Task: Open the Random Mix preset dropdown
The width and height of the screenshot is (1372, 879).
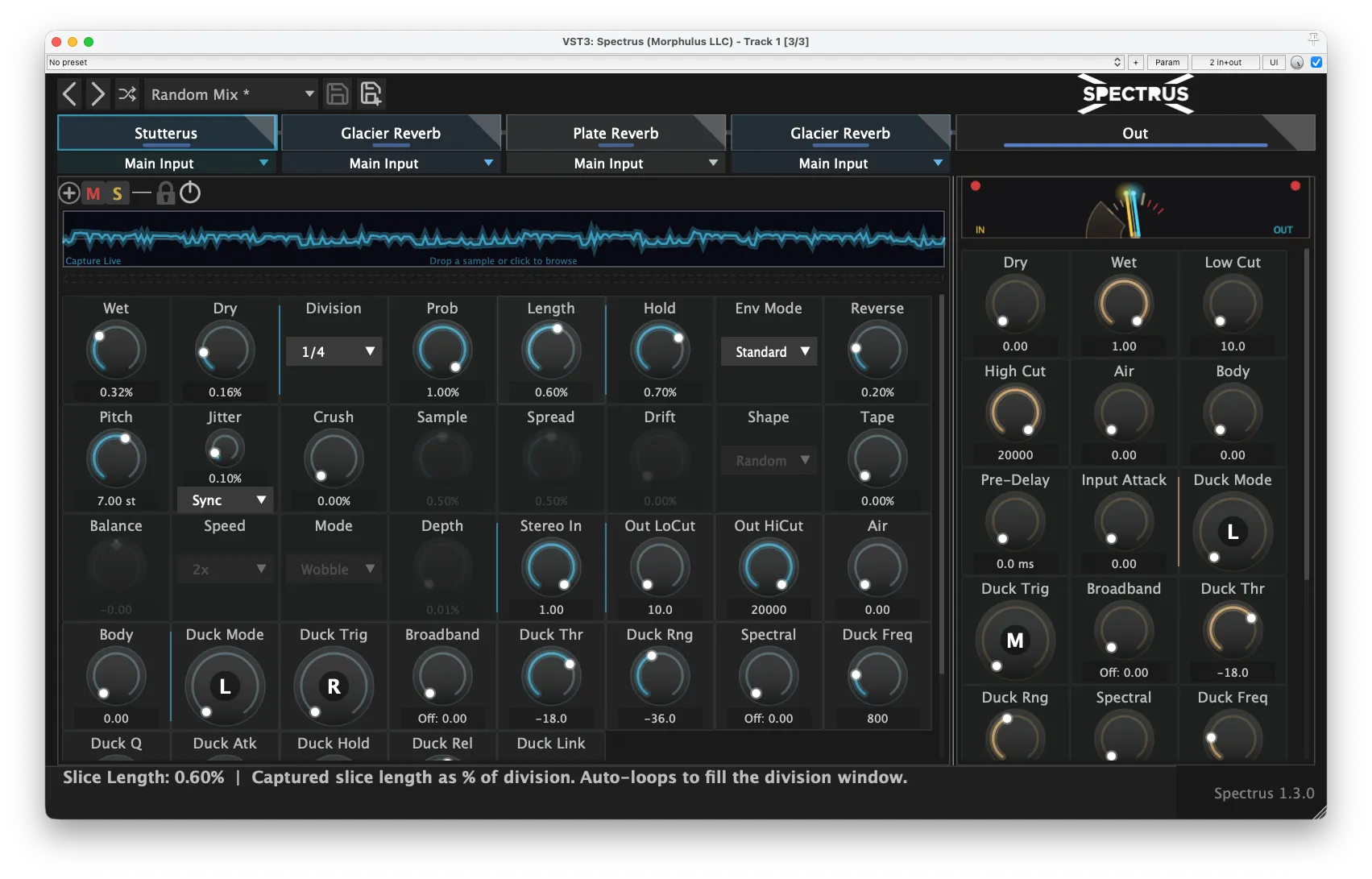Action: coord(230,94)
